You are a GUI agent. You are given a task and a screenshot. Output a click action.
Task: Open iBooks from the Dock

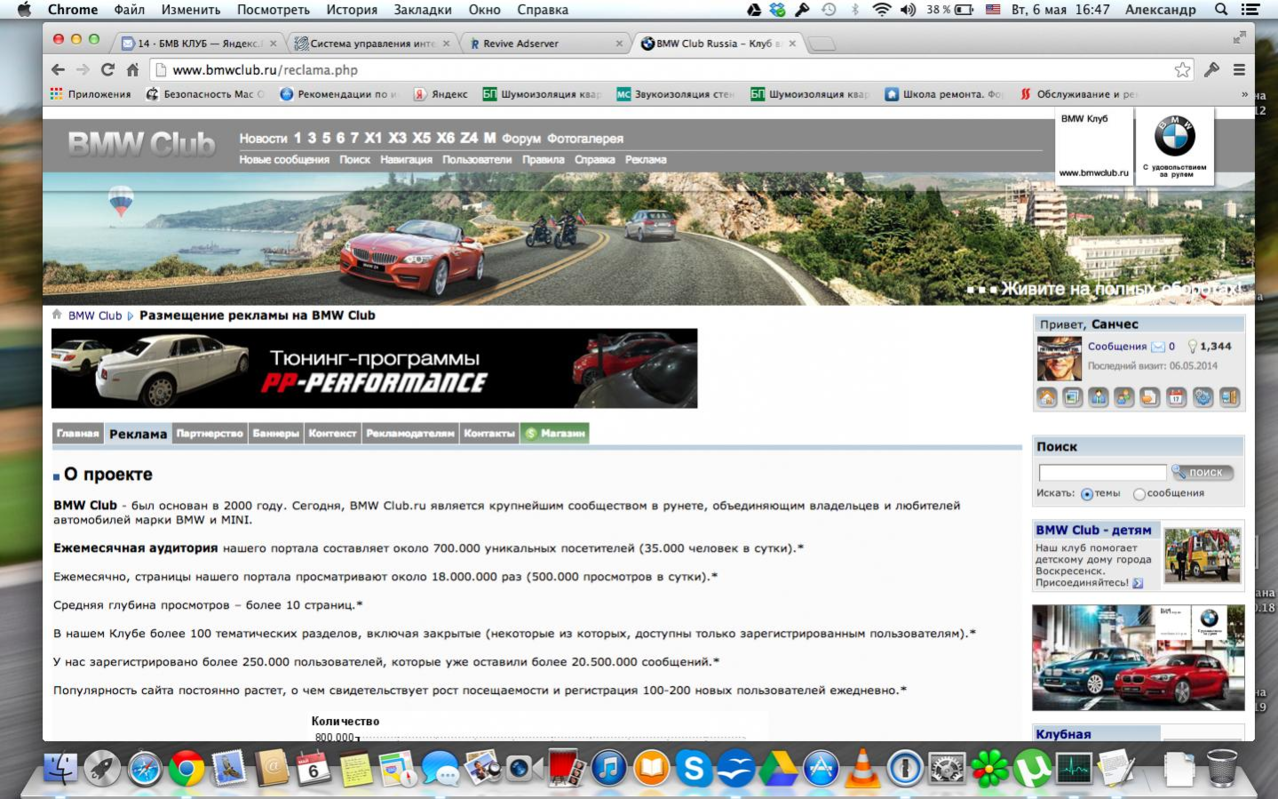(651, 768)
